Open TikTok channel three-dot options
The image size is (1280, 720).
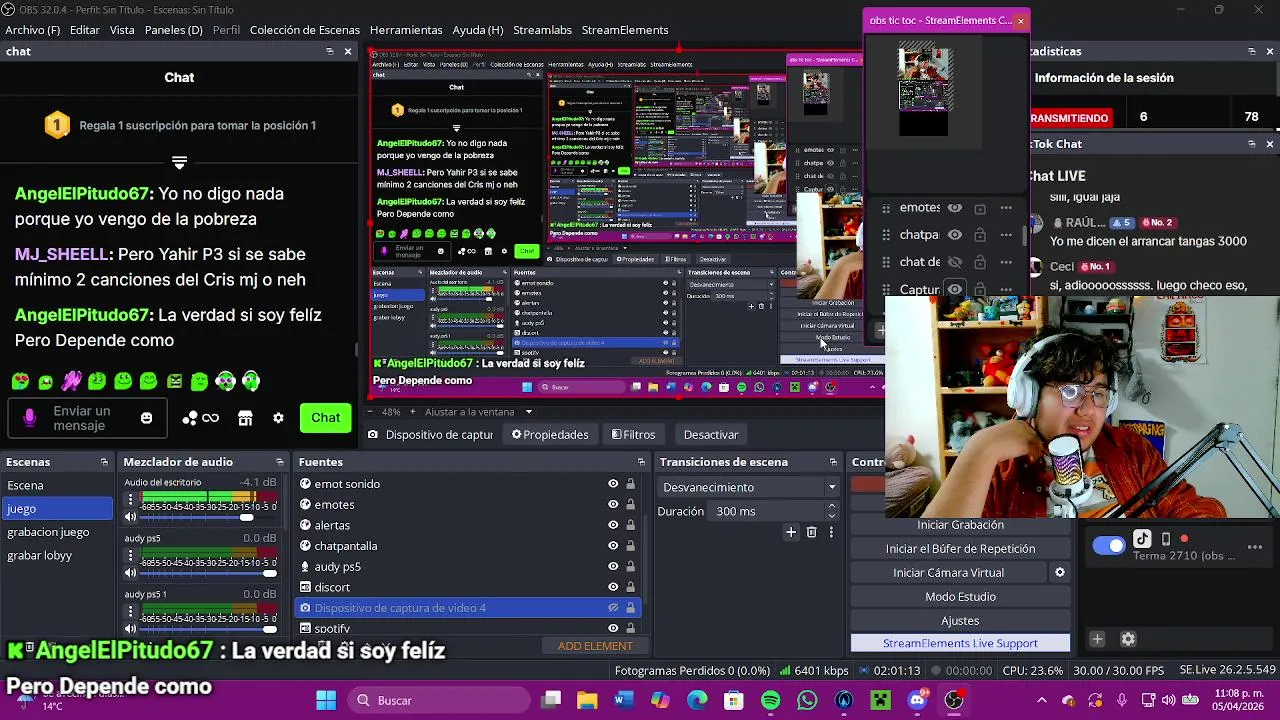[1255, 547]
